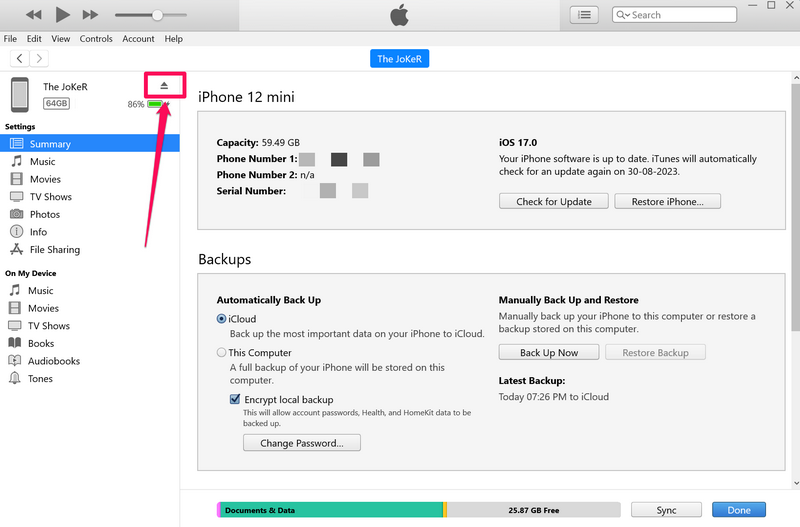Open Music icon under On My Device
Screen dimensions: 800x527
tap(15, 290)
